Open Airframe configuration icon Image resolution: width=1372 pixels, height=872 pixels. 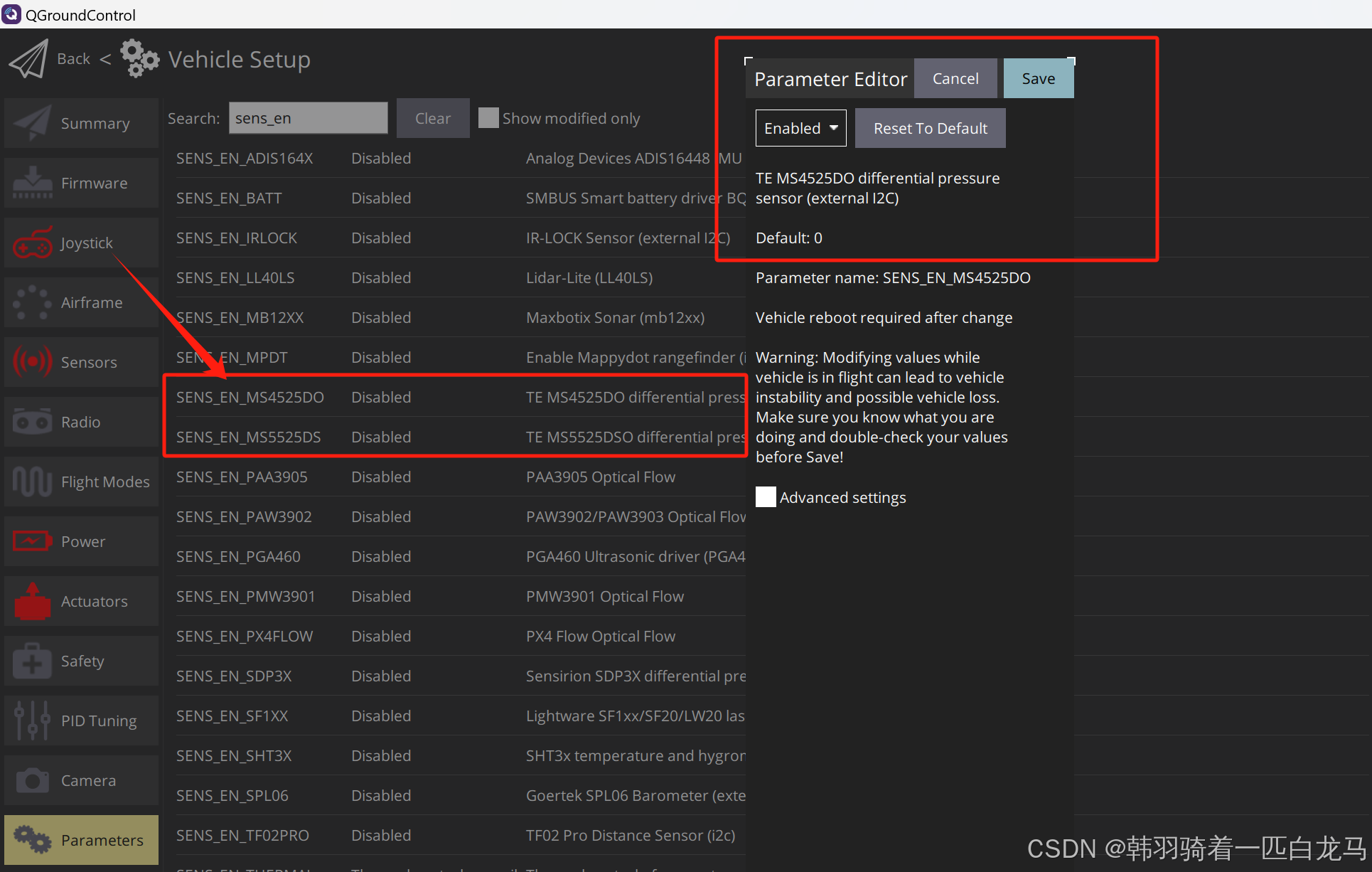32,303
